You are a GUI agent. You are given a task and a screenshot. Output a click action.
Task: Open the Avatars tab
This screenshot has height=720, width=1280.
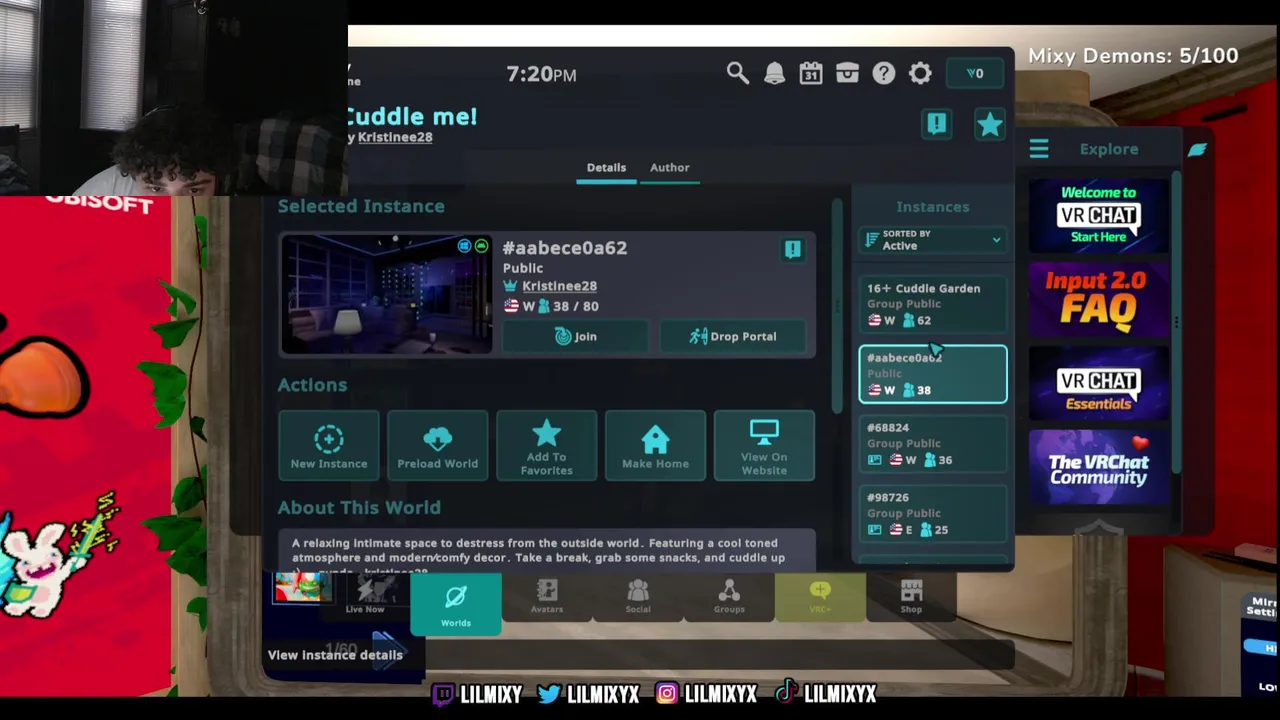(x=547, y=597)
